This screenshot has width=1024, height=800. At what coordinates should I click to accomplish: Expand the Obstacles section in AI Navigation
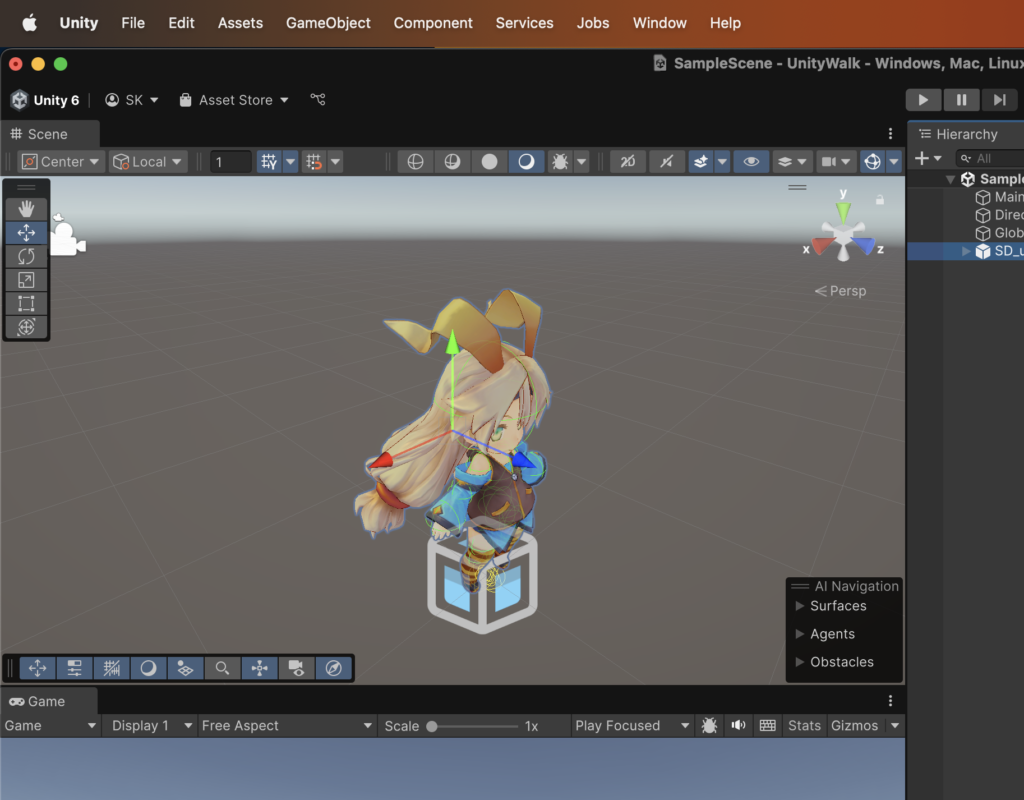coord(799,662)
